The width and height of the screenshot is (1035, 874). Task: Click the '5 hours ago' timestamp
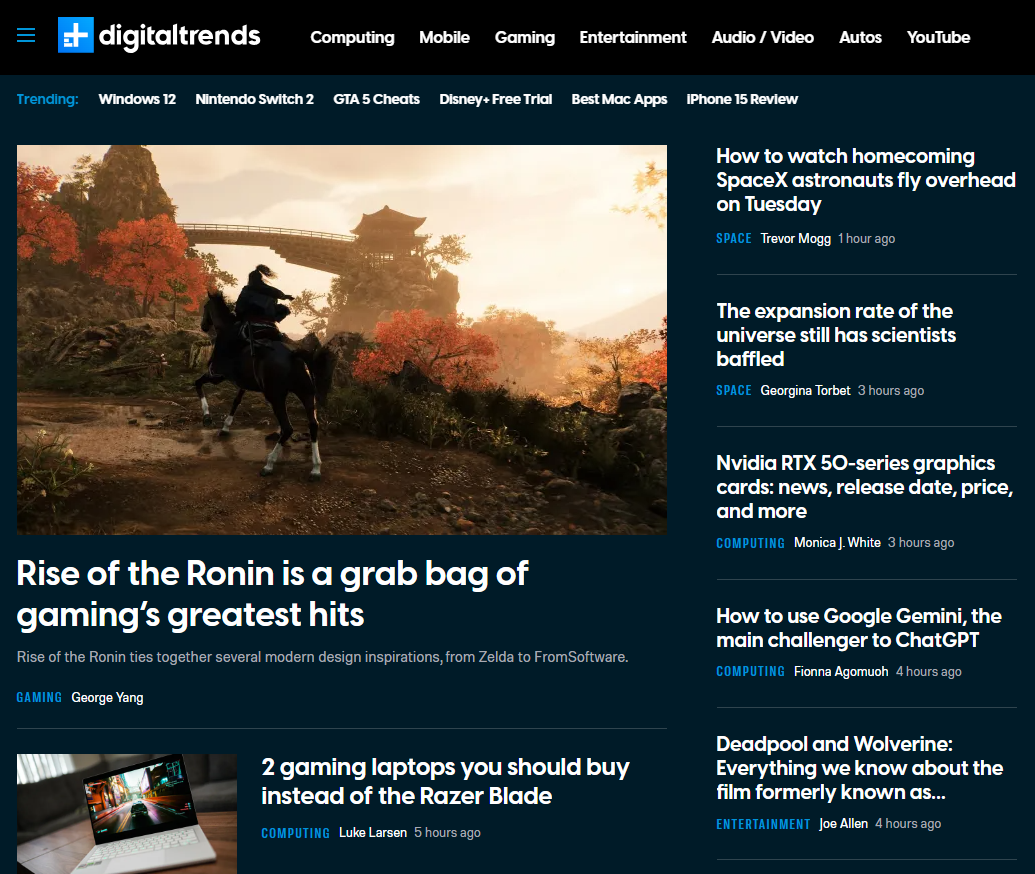pyautogui.click(x=447, y=832)
